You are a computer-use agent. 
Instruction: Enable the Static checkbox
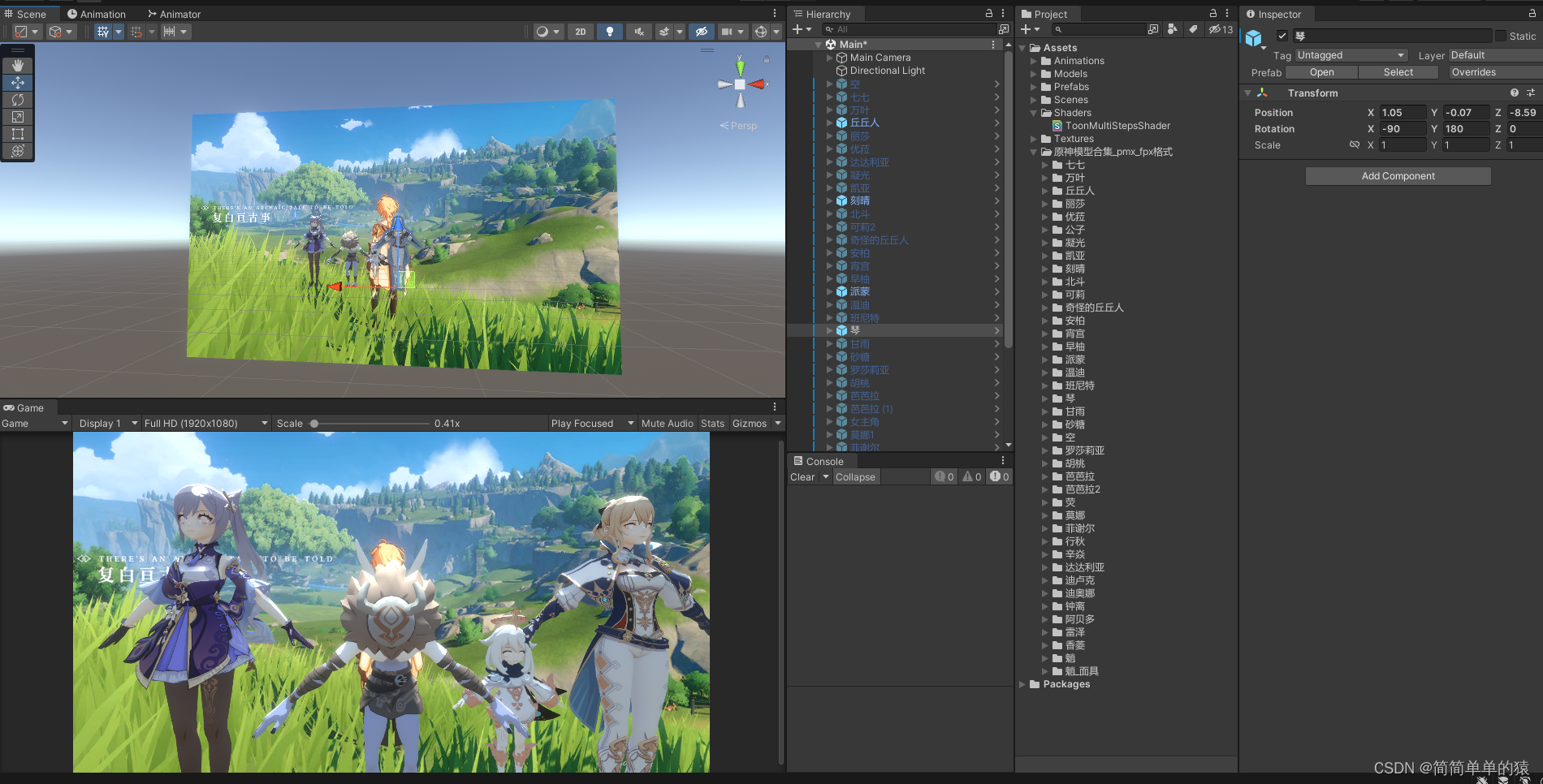tap(1501, 36)
